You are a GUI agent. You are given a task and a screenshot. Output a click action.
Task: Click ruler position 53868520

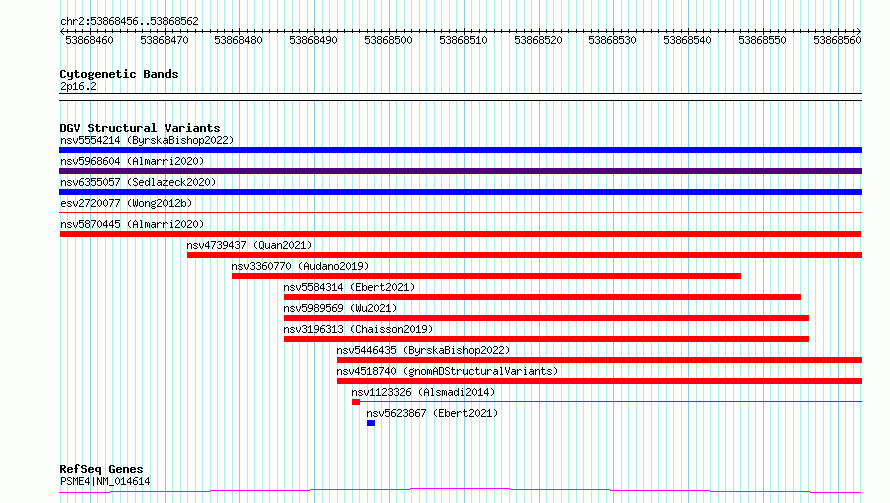[538, 40]
